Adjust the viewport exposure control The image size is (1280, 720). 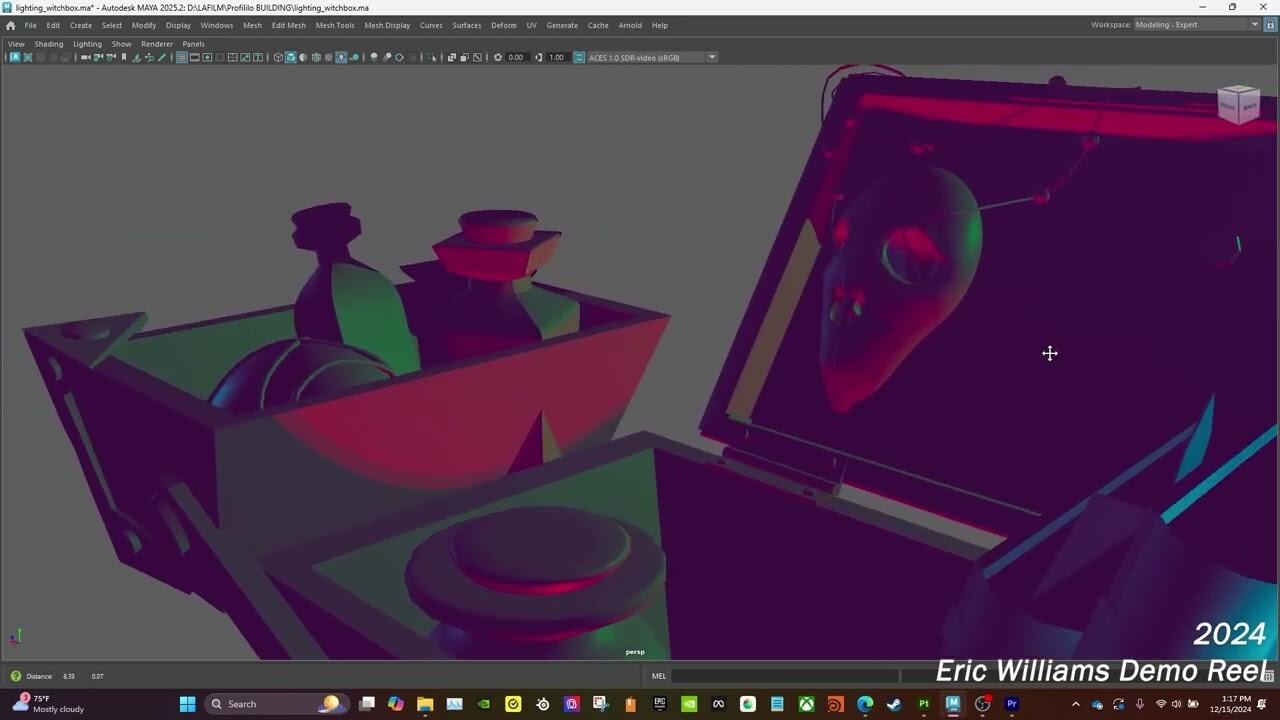(516, 57)
